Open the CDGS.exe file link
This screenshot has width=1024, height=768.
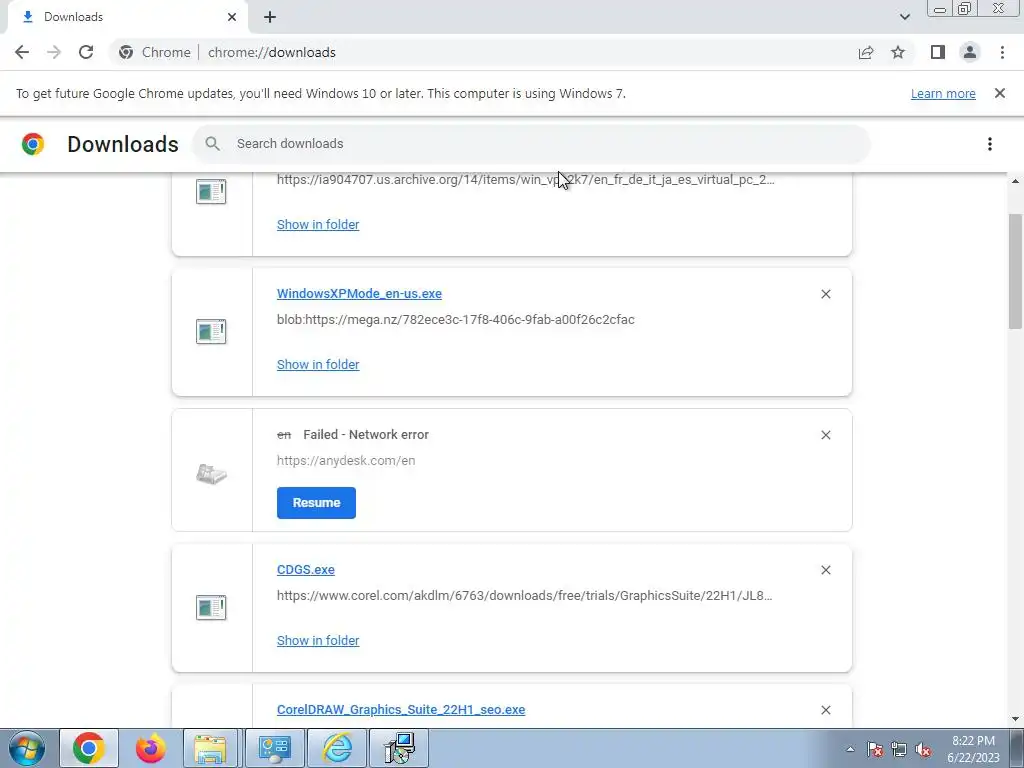point(306,569)
